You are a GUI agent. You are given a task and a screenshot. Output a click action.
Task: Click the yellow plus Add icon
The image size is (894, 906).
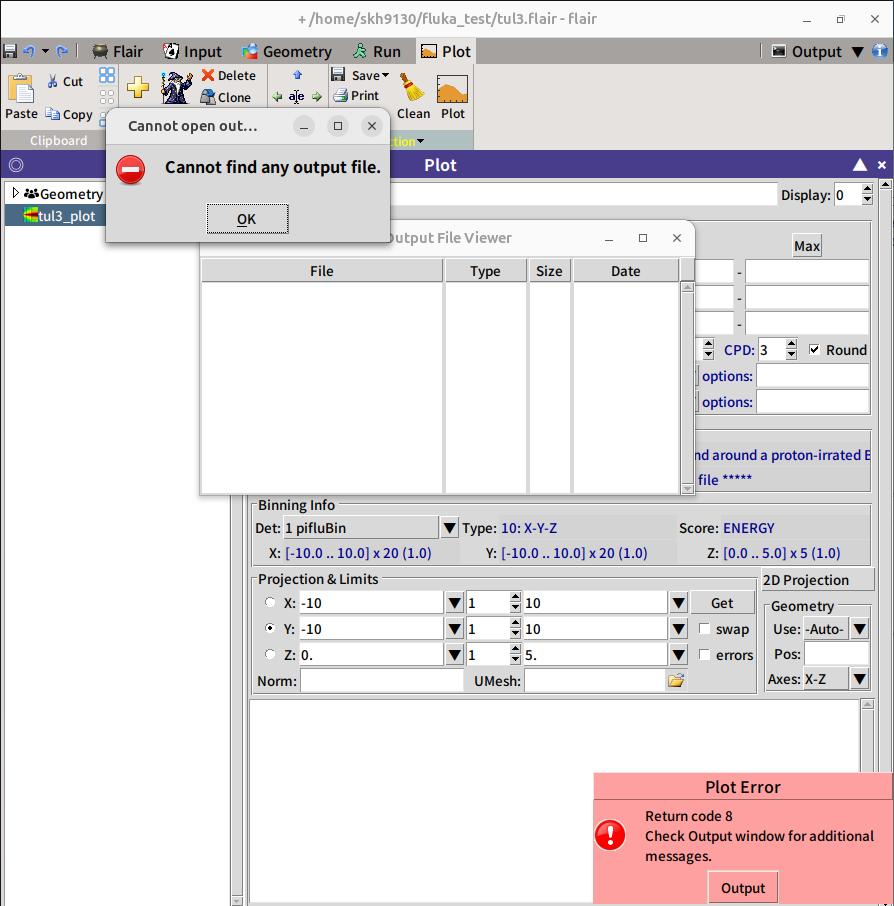[138, 88]
